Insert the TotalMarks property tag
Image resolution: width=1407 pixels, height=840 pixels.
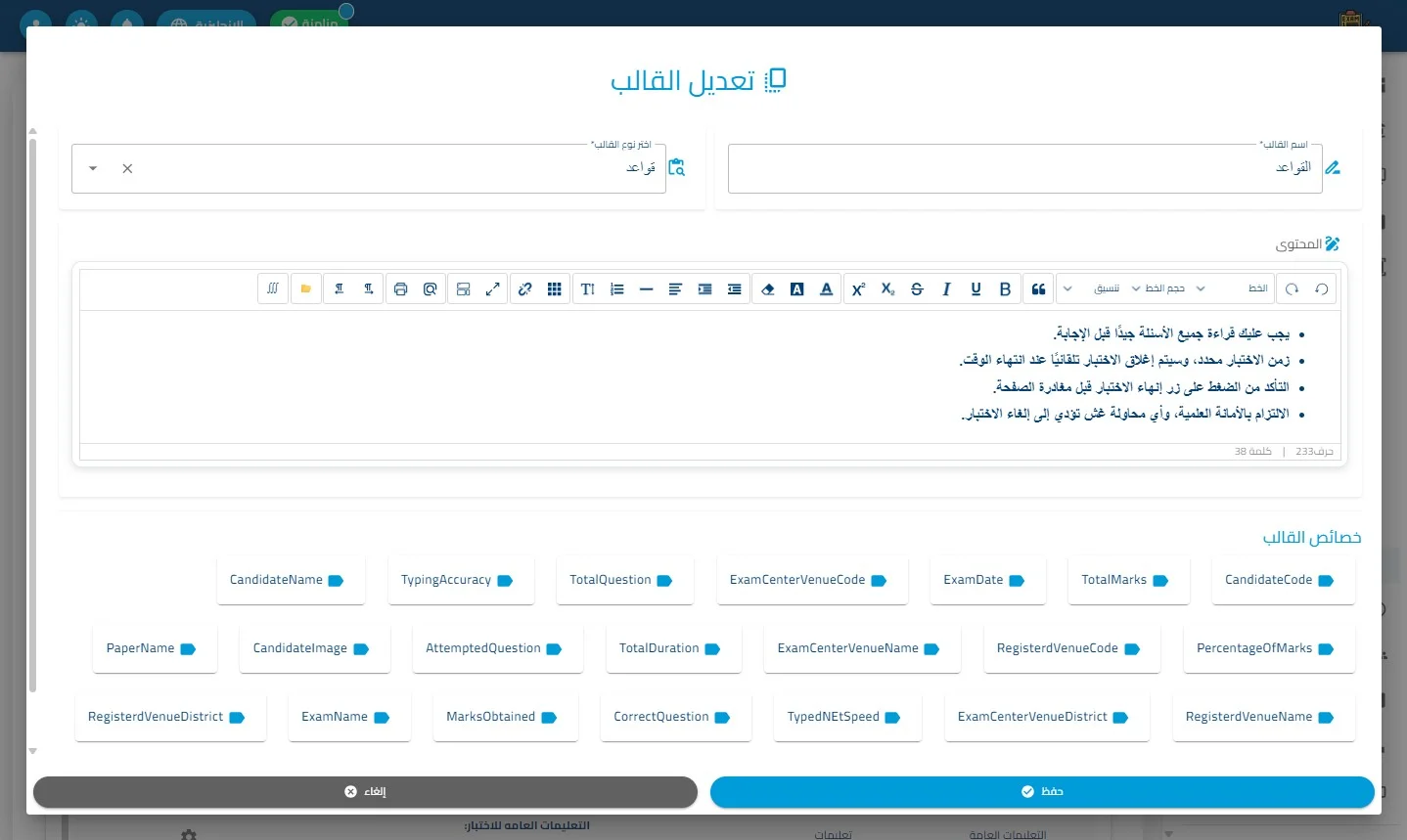pyautogui.click(x=1129, y=581)
